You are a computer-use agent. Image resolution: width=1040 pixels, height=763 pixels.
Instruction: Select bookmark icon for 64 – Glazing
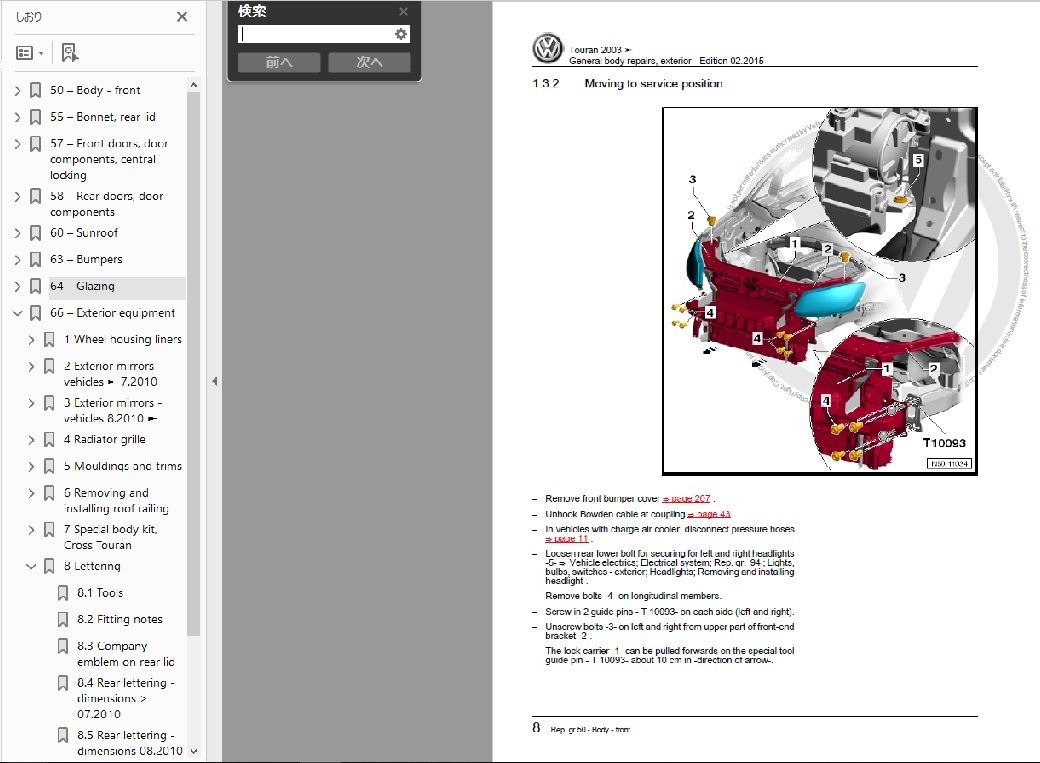pos(36,287)
